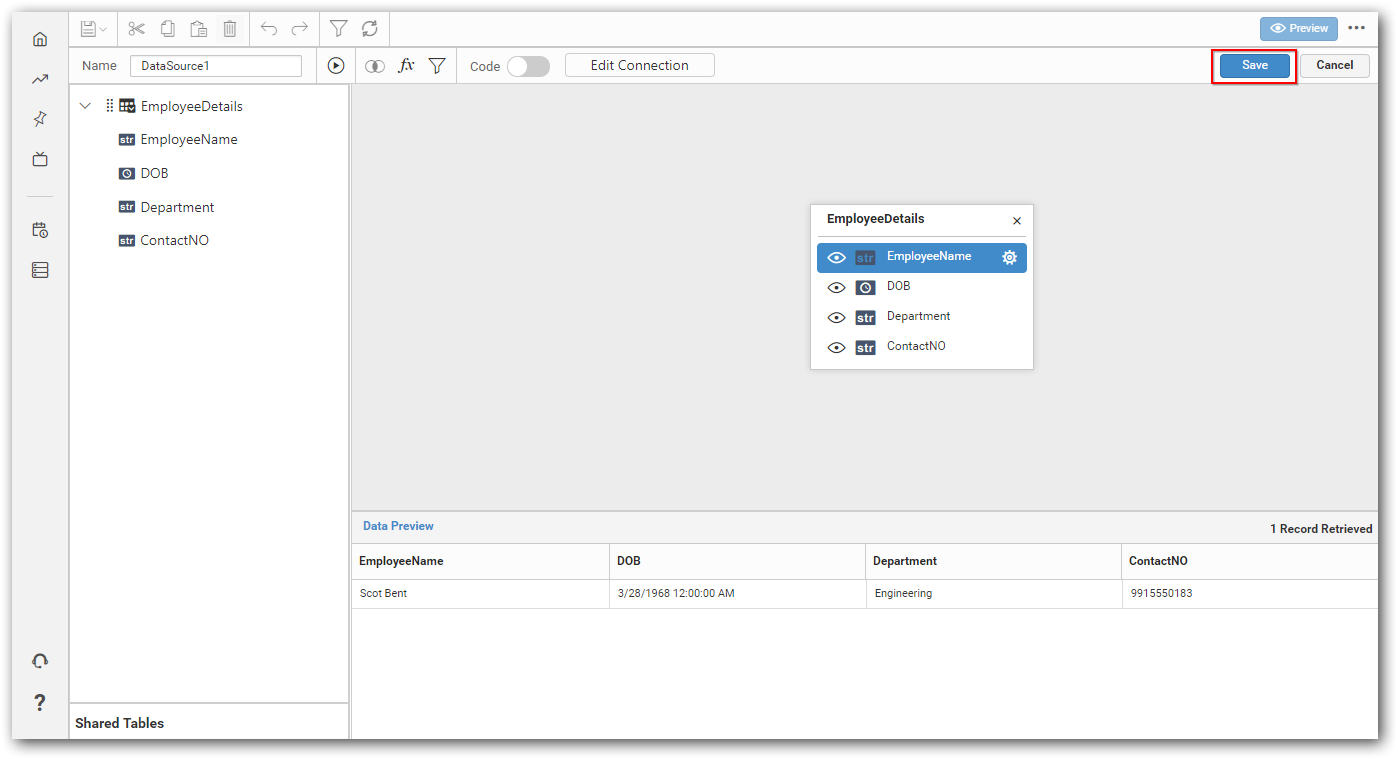Click the Edit Connection button
1398x759 pixels.
639,65
